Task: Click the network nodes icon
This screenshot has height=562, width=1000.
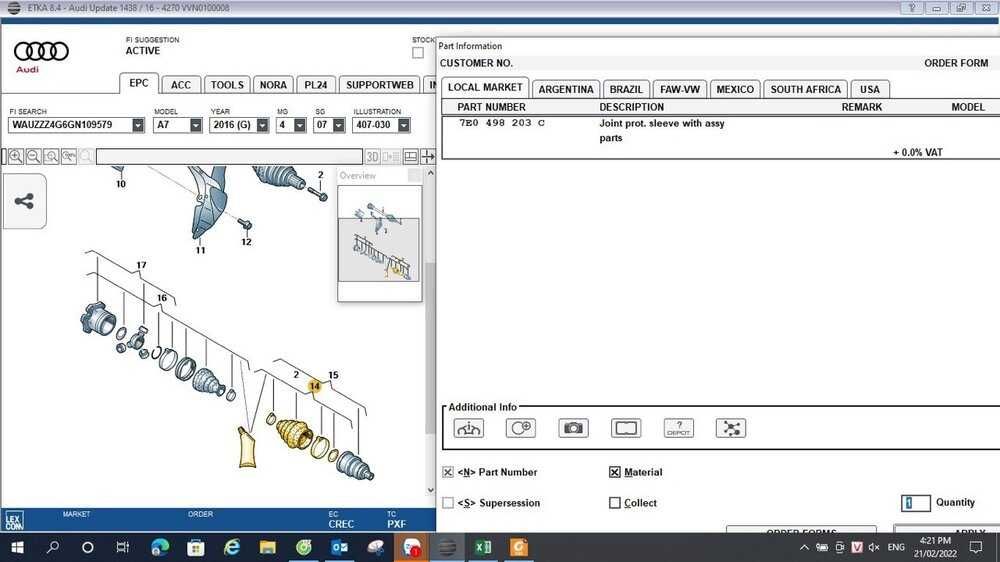Action: coord(731,428)
